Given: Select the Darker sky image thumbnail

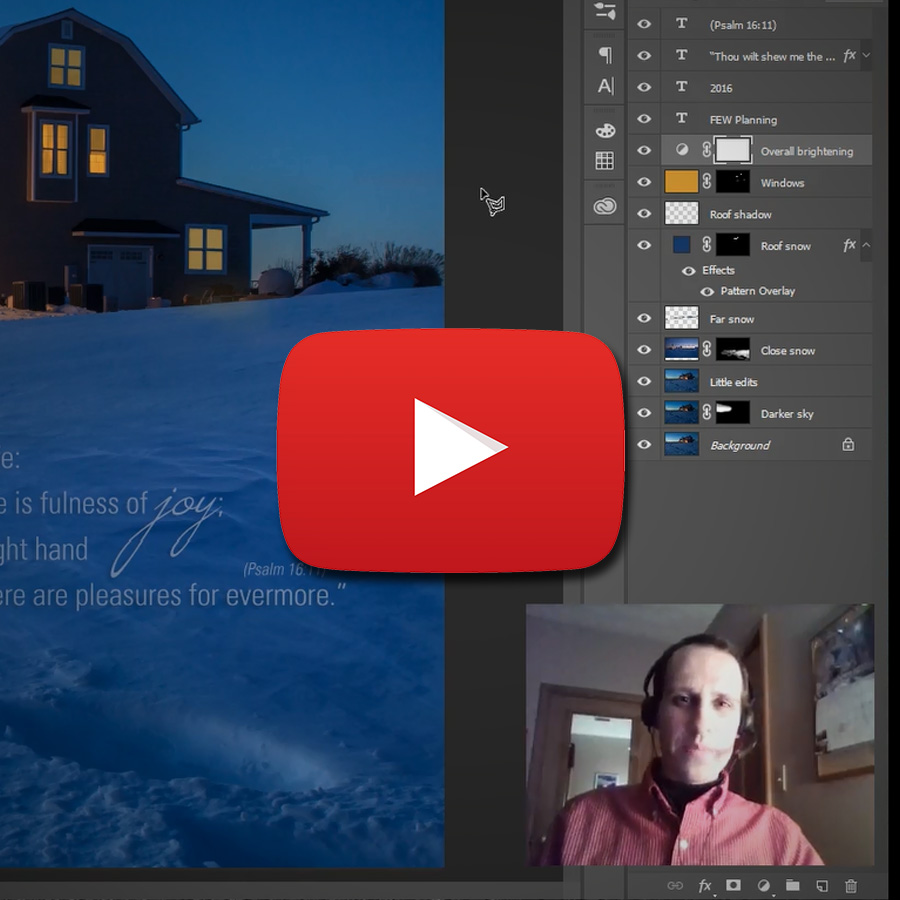Looking at the screenshot, I should pos(681,413).
